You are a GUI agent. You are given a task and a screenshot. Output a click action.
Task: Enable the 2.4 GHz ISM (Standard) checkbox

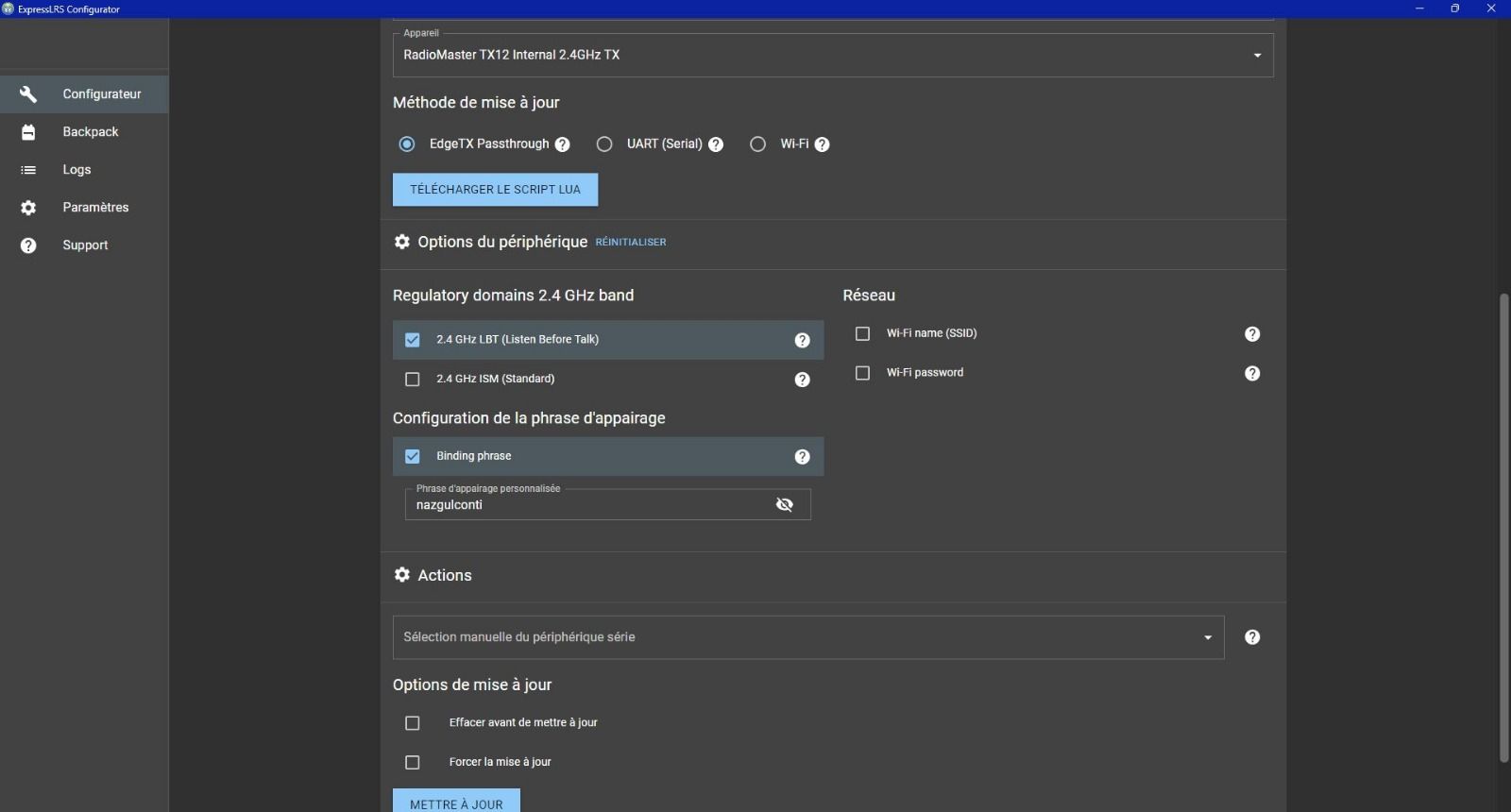point(413,380)
